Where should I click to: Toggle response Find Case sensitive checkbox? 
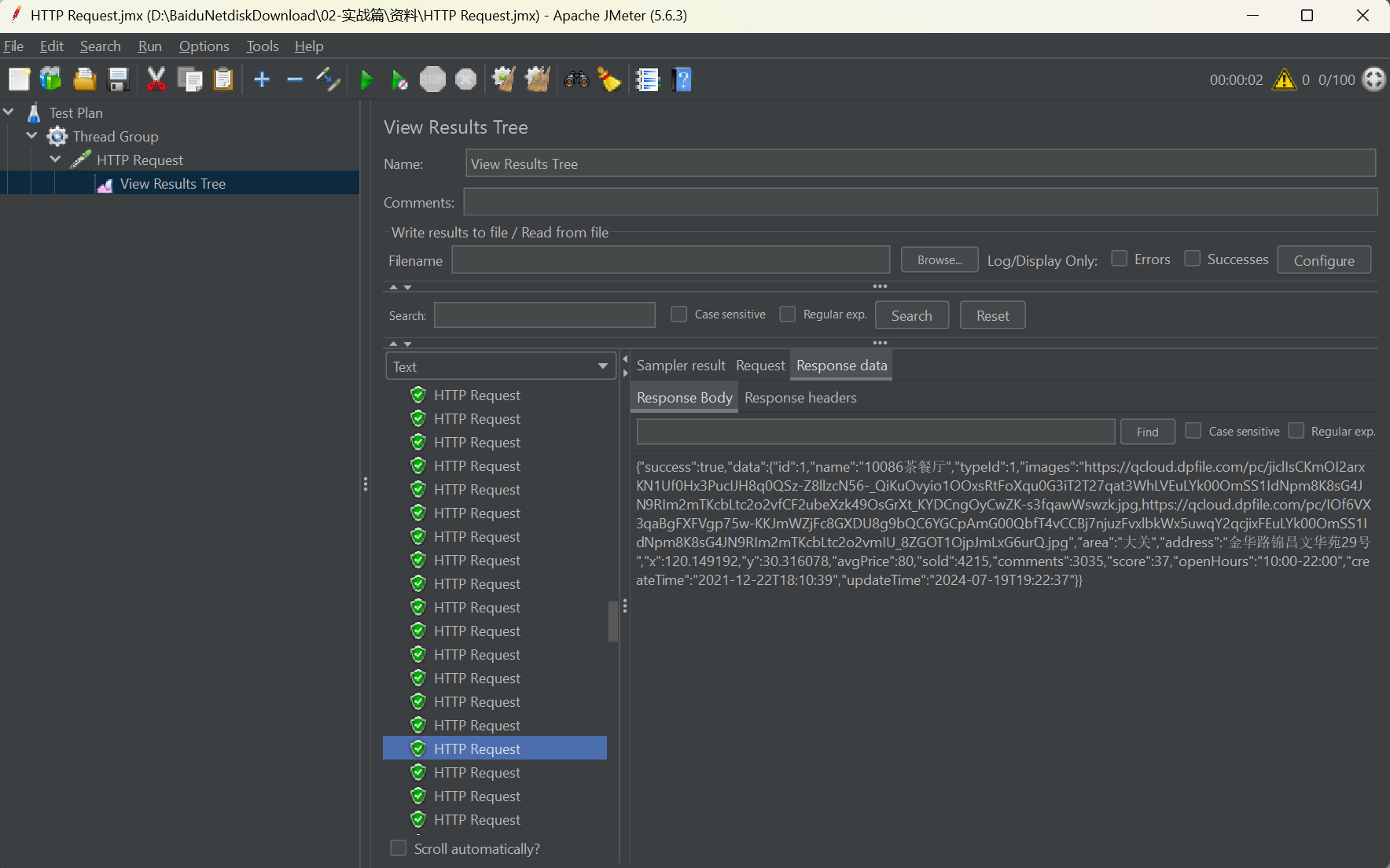[x=1193, y=430]
